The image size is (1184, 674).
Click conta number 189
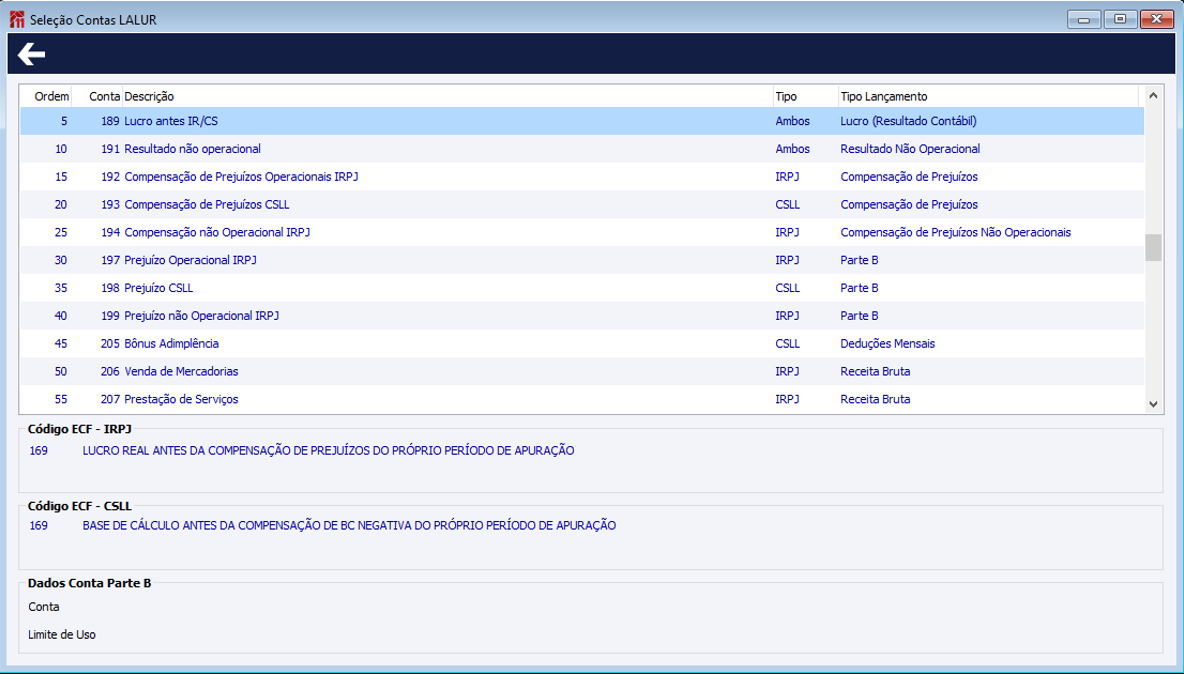(110, 121)
